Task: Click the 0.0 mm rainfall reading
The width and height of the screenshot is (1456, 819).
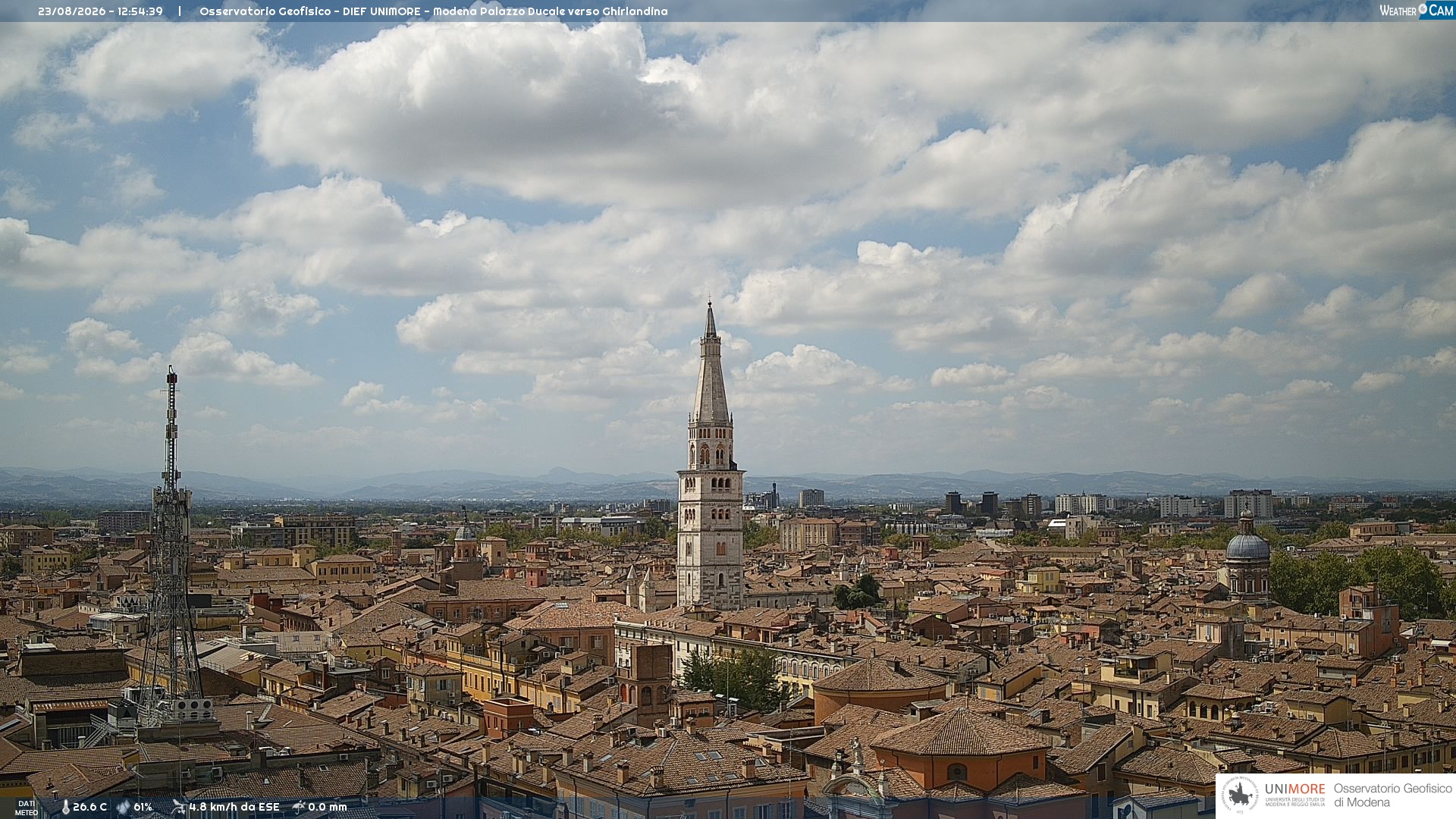Action: (x=328, y=807)
